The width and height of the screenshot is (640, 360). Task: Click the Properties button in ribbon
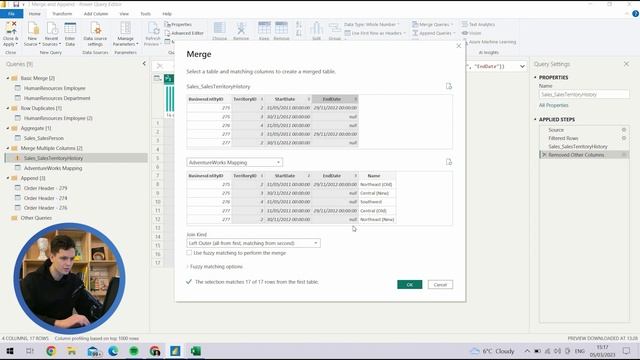(x=178, y=24)
